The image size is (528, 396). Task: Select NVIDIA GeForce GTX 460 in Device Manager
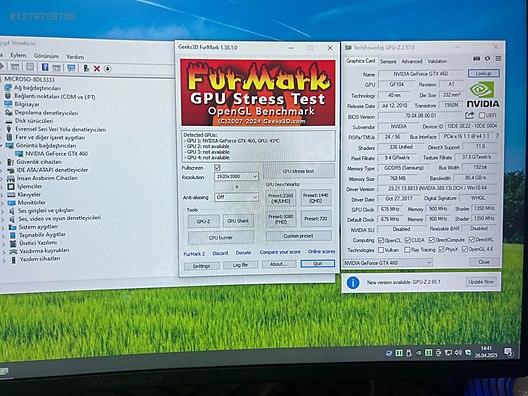pyautogui.click(x=57, y=154)
